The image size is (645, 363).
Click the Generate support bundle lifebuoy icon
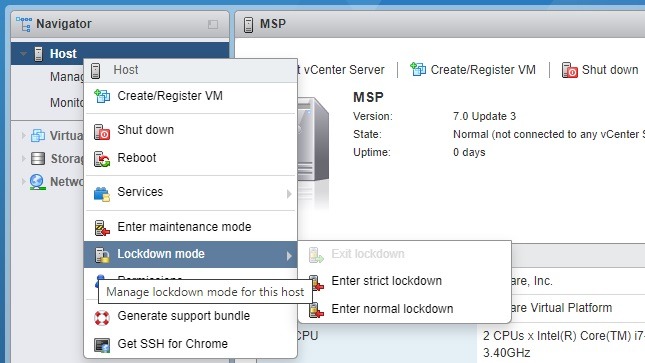[x=102, y=317]
